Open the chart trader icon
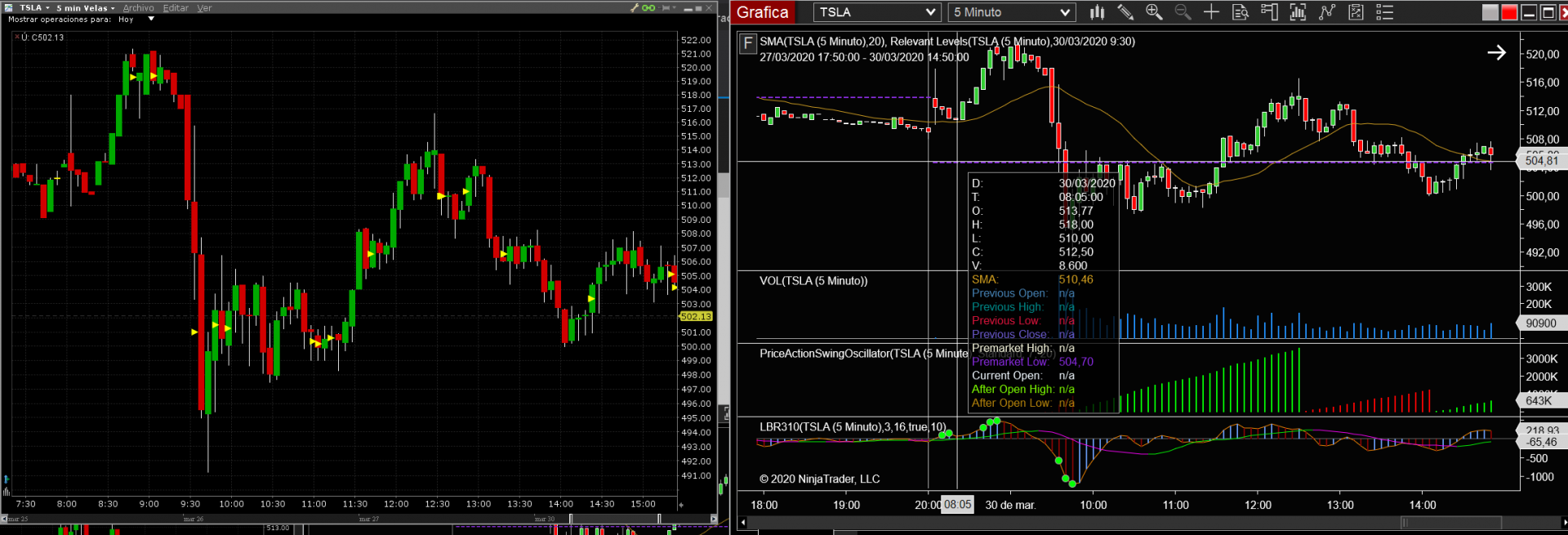 pyautogui.click(x=1269, y=12)
